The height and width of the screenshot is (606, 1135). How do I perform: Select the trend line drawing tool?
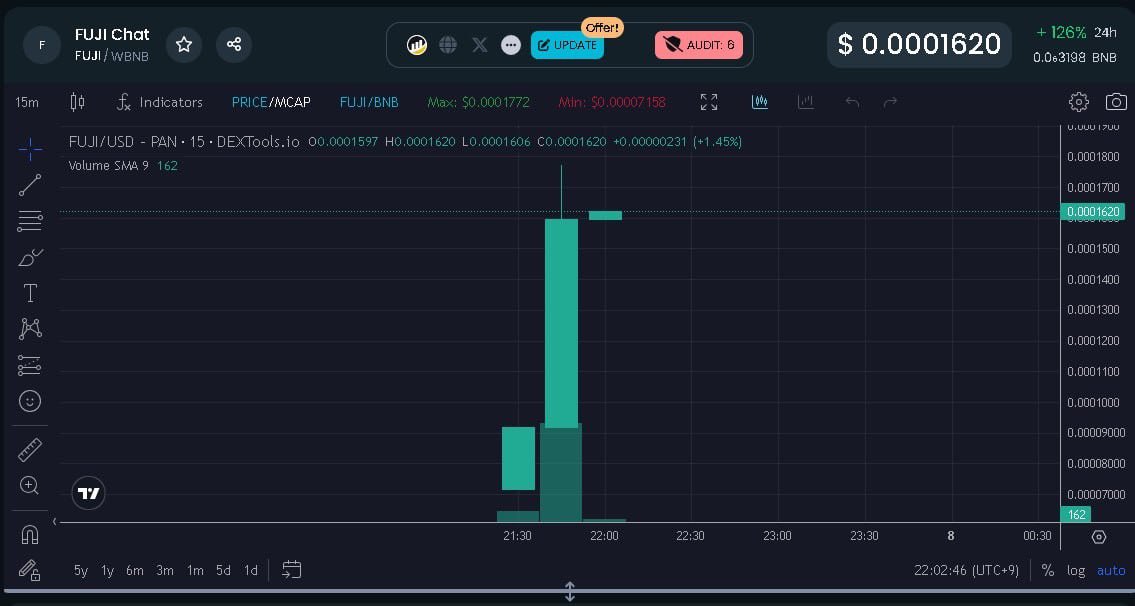point(30,185)
